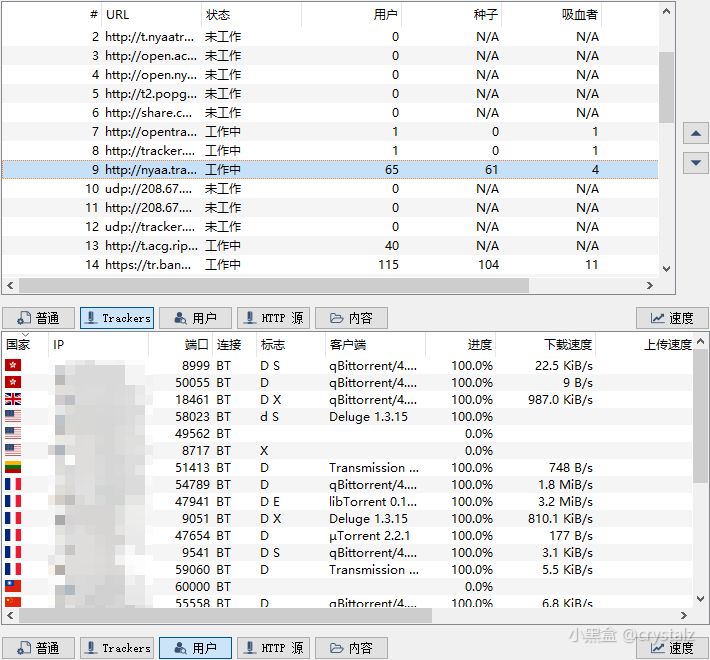Sort peers by 客户端 column header
710x660 pixels.
375,344
